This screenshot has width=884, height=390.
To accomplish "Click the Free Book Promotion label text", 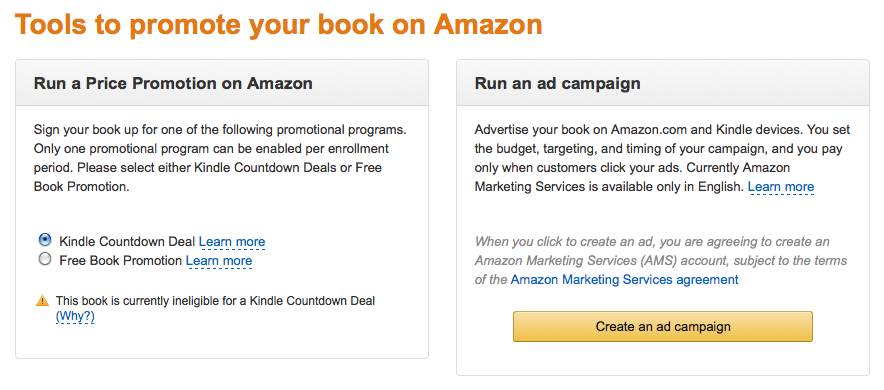I will [x=121, y=261].
